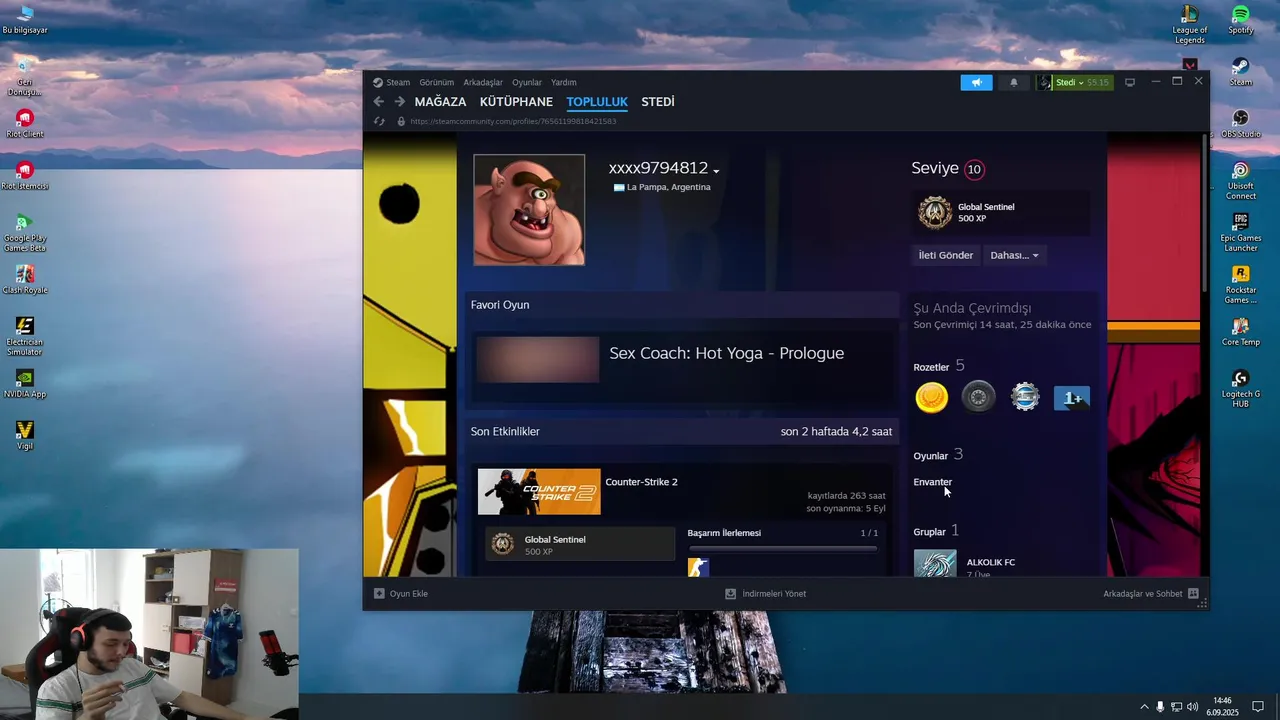Open the Arkadaşlar menu
Viewport: 1280px width, 720px height.
pyautogui.click(x=483, y=83)
